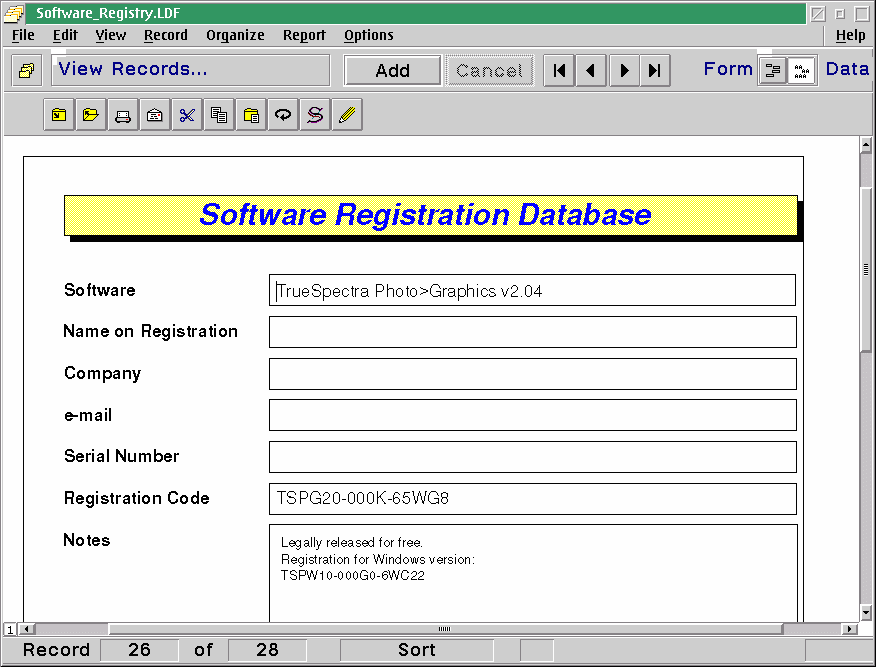Image resolution: width=876 pixels, height=667 pixels.
Task: Click the horizontal scrollbar right arrow
Action: click(849, 629)
